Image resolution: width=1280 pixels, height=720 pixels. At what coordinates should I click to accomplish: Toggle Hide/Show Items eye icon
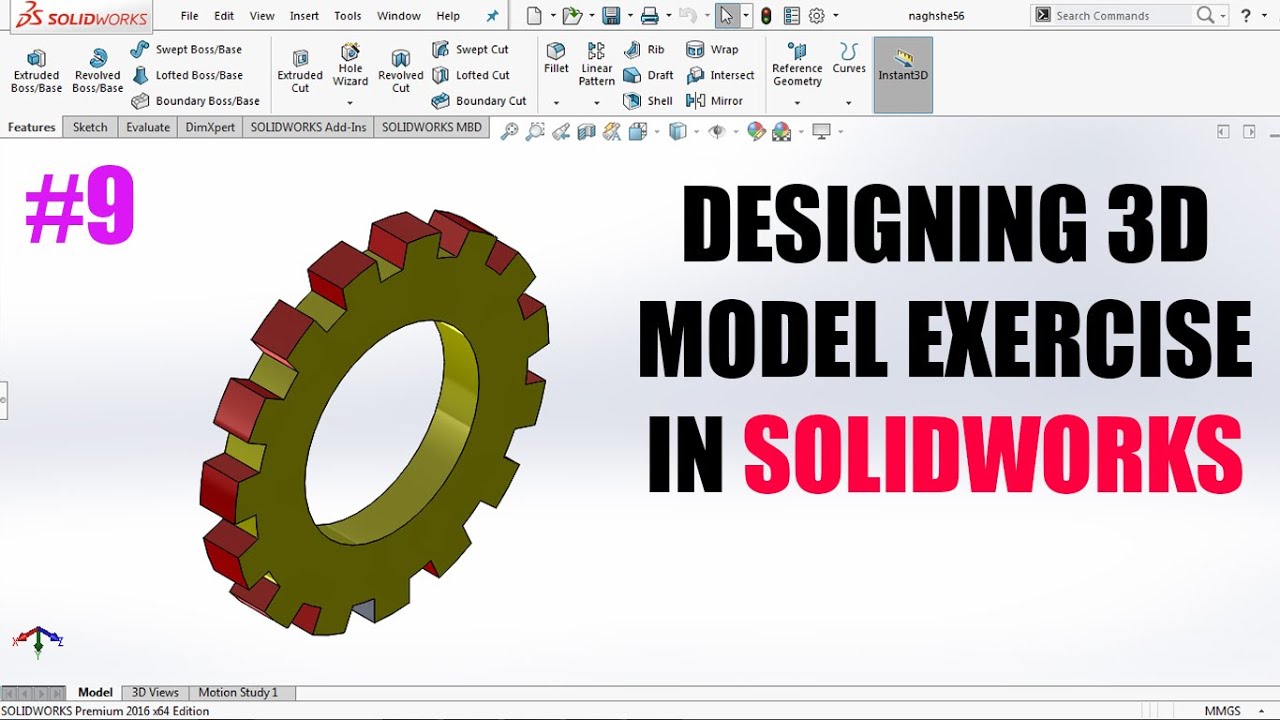coord(716,131)
